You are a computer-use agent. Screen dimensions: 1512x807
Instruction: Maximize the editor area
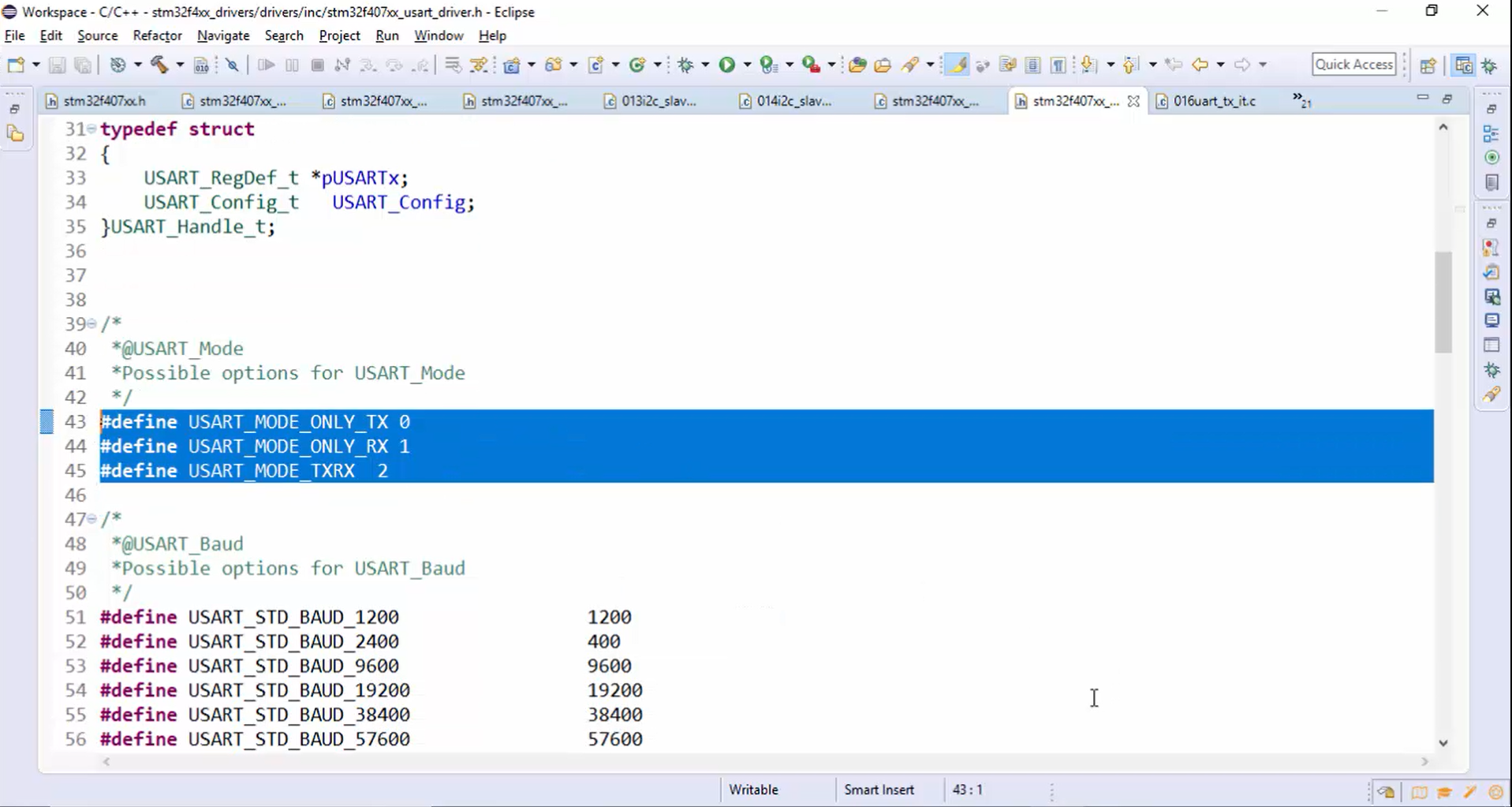point(1447,99)
